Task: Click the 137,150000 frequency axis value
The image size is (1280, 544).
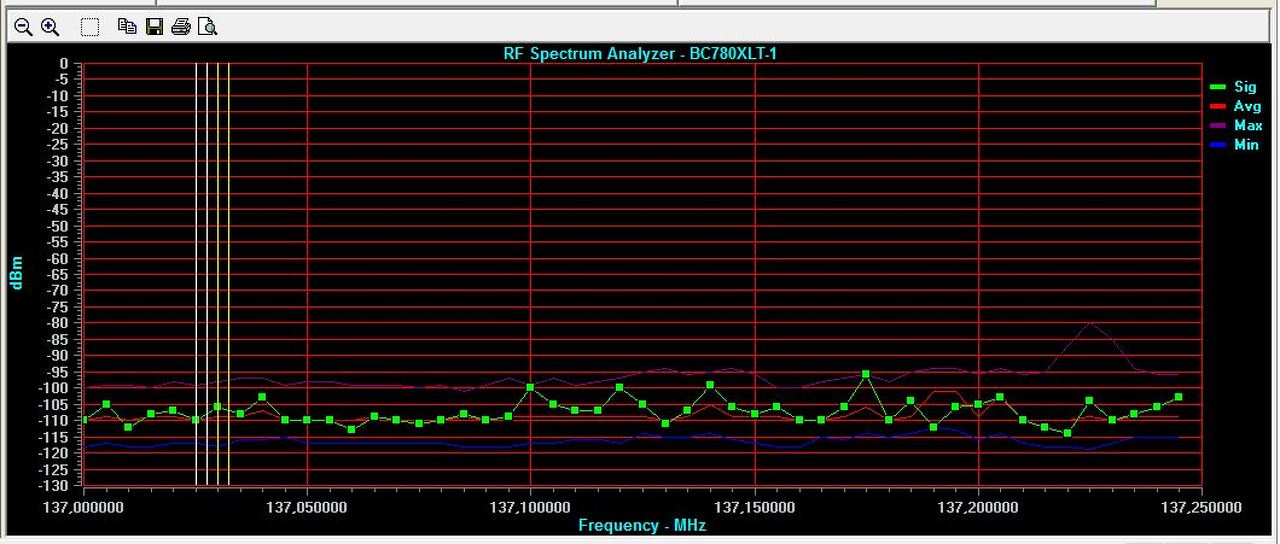Action: [754, 508]
